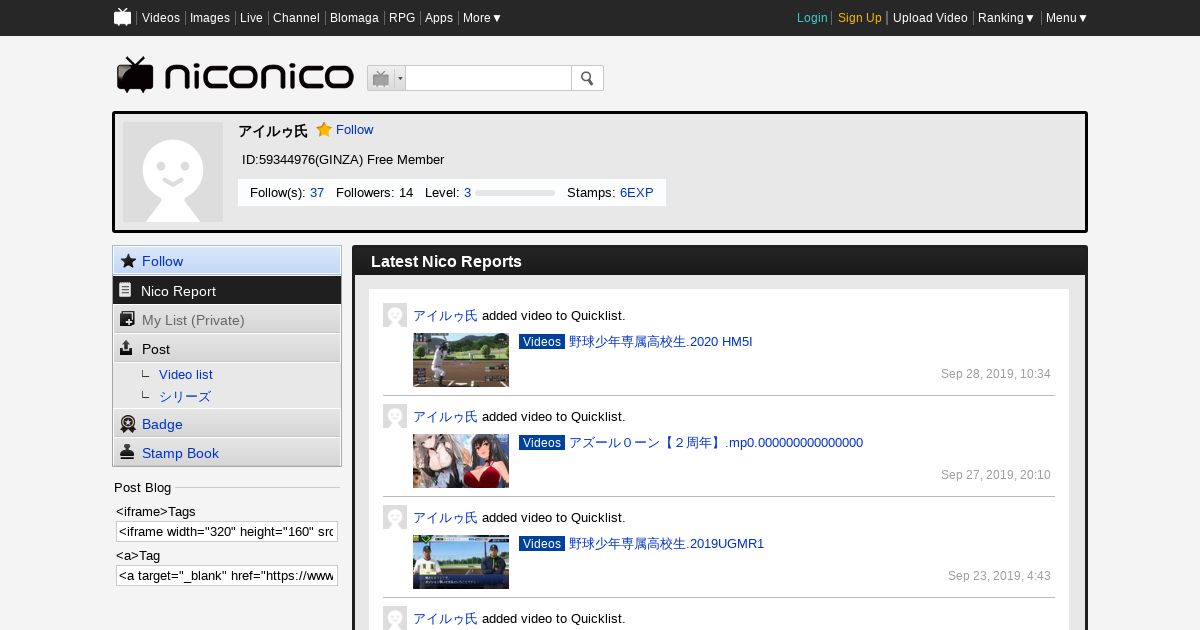1200x630 pixels.
Task: Open Blomaga in the top navigation
Action: pyautogui.click(x=354, y=18)
